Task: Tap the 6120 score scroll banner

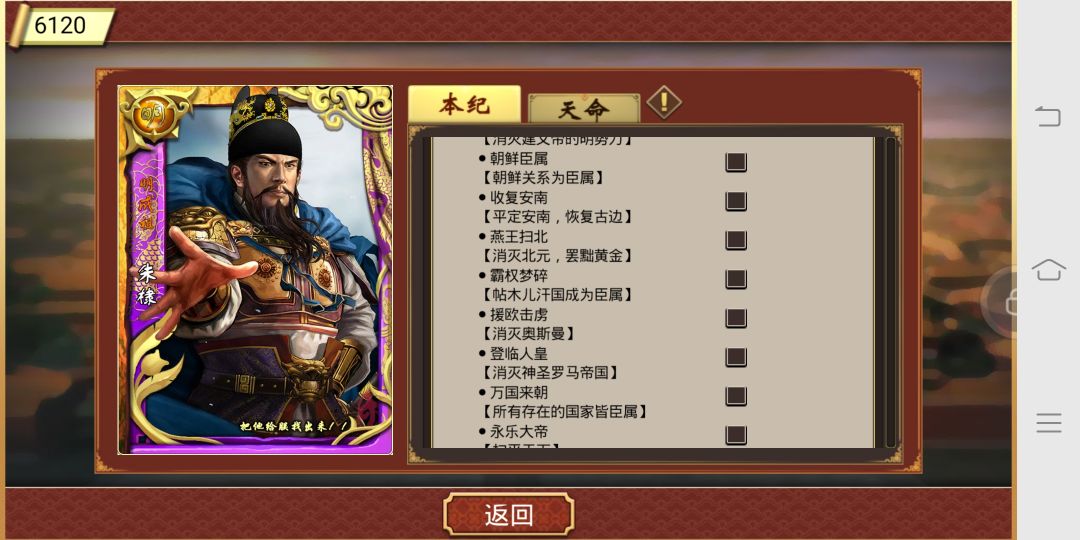Action: [61, 26]
